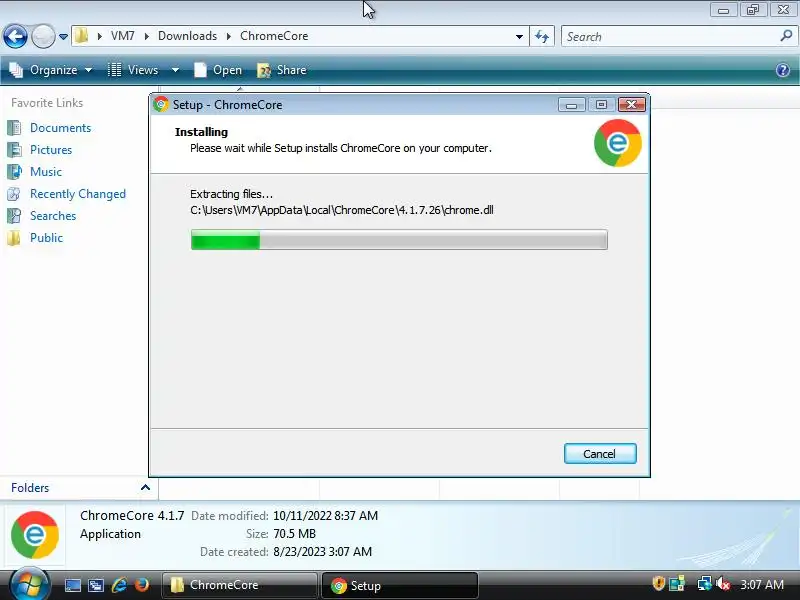Click ChromeCore 4.1.7 file name in details
The width and height of the screenshot is (800, 600).
point(132,516)
